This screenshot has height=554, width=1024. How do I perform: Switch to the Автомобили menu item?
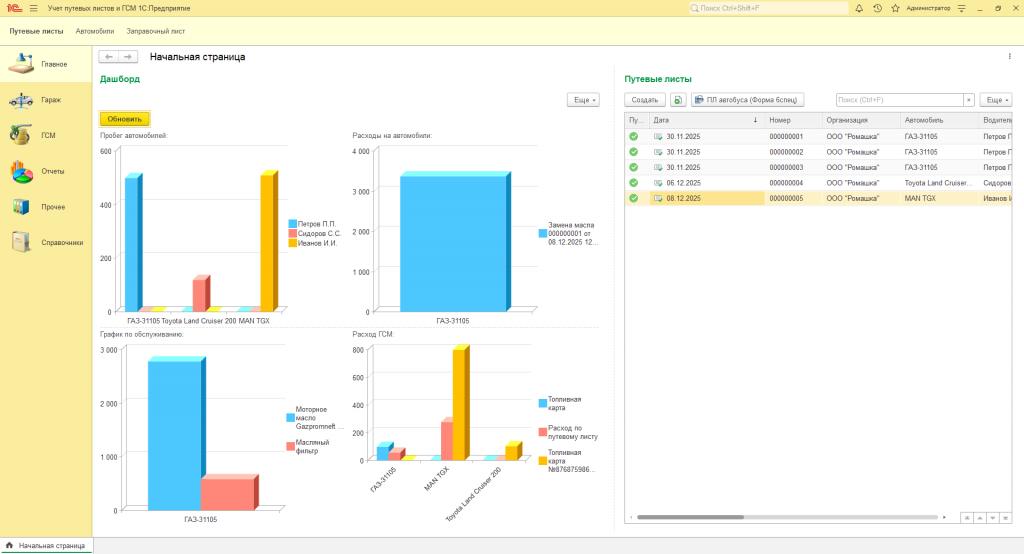click(95, 31)
